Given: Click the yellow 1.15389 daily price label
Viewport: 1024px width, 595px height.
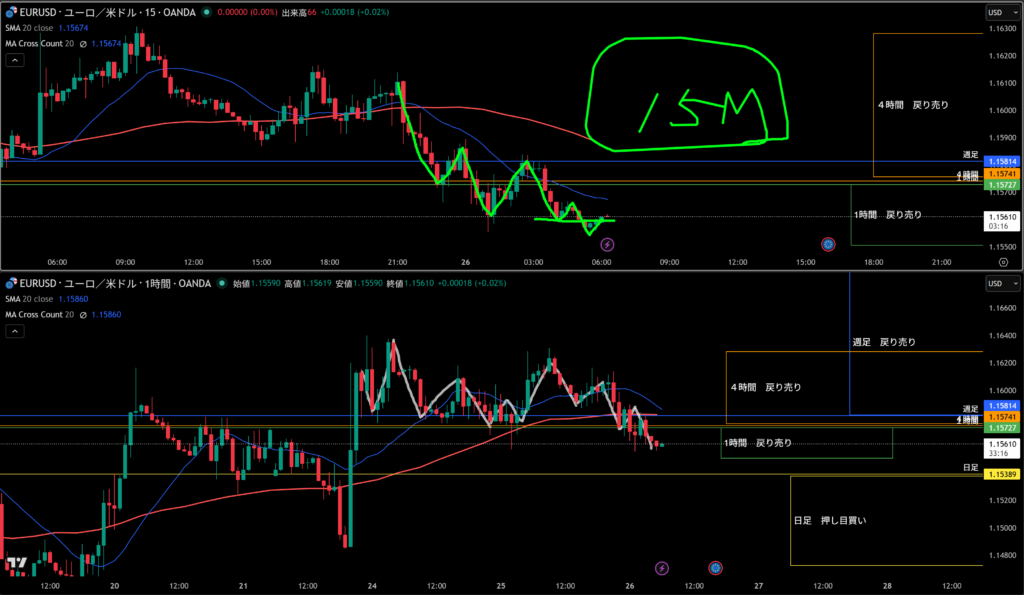Looking at the screenshot, I should (x=1001, y=472).
